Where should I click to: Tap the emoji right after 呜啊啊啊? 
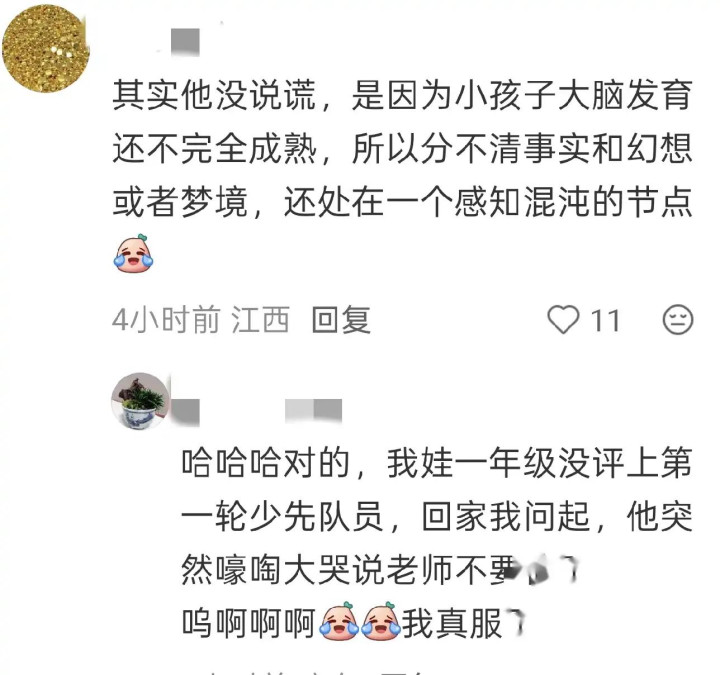[x=339, y=621]
